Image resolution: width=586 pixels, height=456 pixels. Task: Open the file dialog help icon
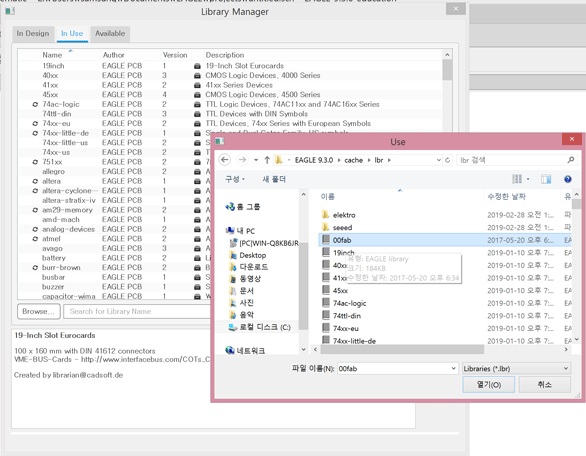(567, 179)
